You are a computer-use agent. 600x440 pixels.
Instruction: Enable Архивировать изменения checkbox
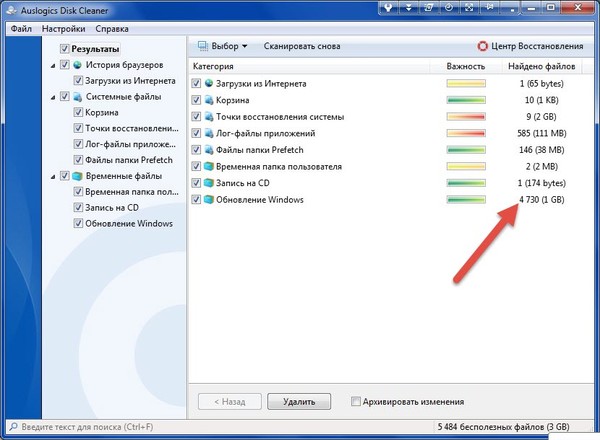tap(356, 402)
